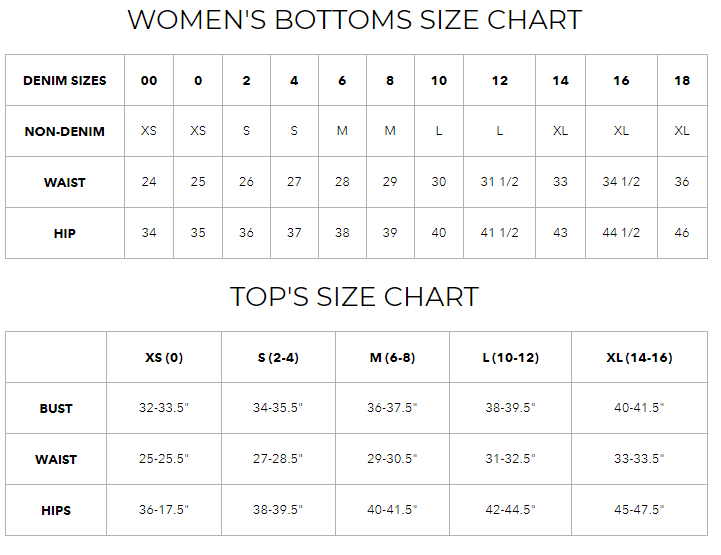Viewport: 721px width, 555px height.
Task: Click denim size 18 cell
Action: click(682, 81)
